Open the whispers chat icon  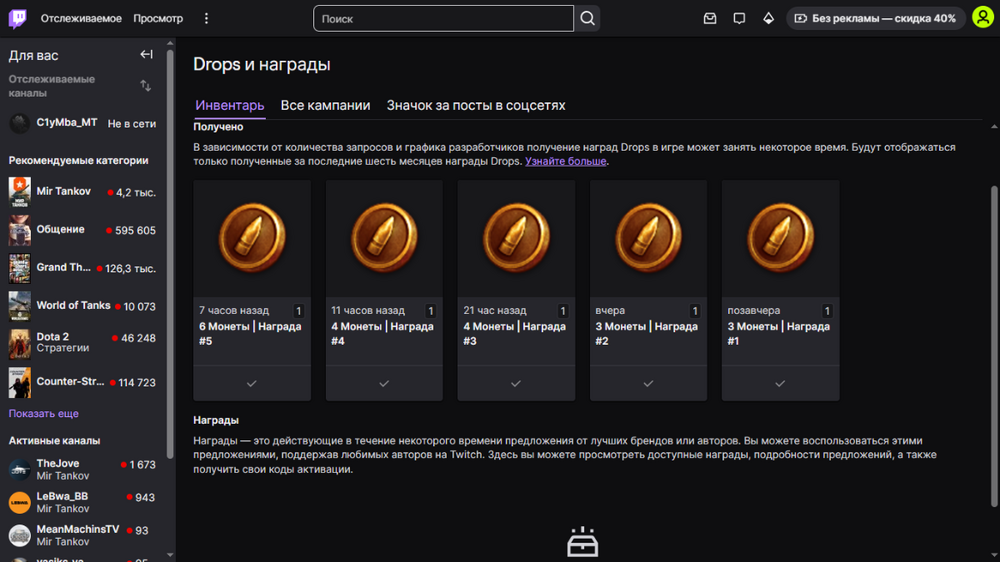pyautogui.click(x=739, y=18)
